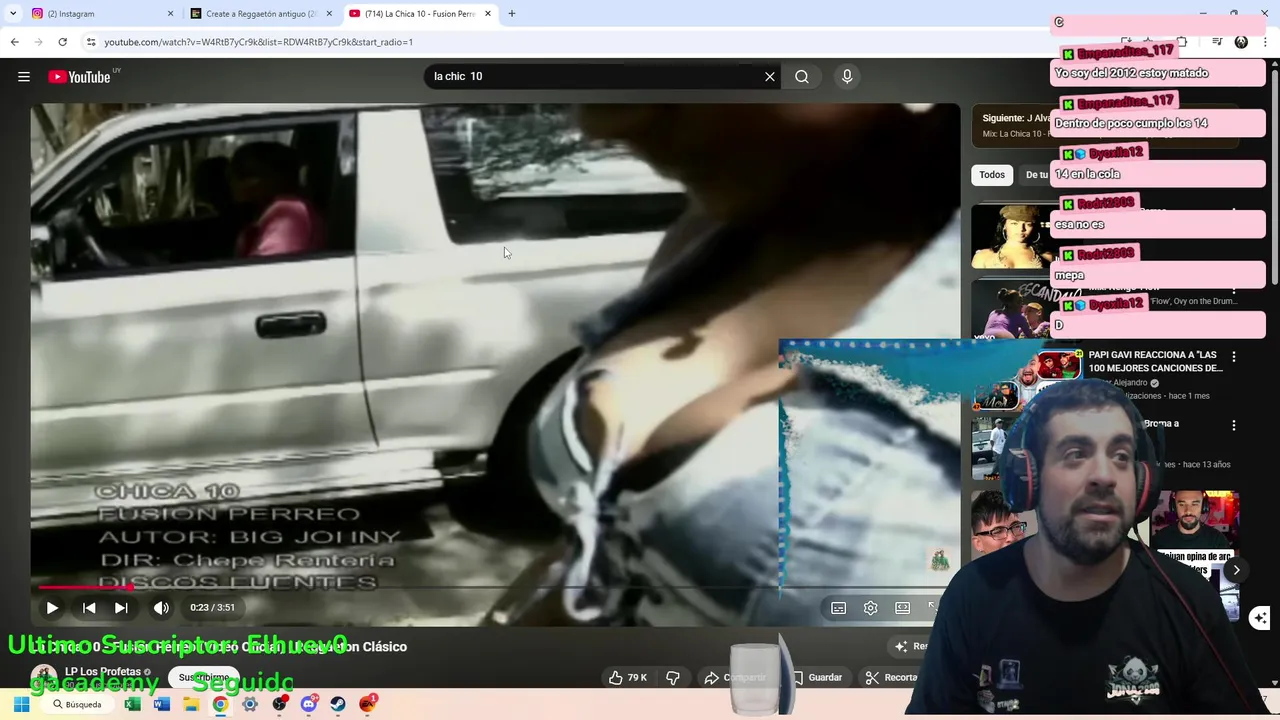The width and height of the screenshot is (1280, 720).
Task: Launch Word from the taskbar
Action: pyautogui.click(x=162, y=704)
